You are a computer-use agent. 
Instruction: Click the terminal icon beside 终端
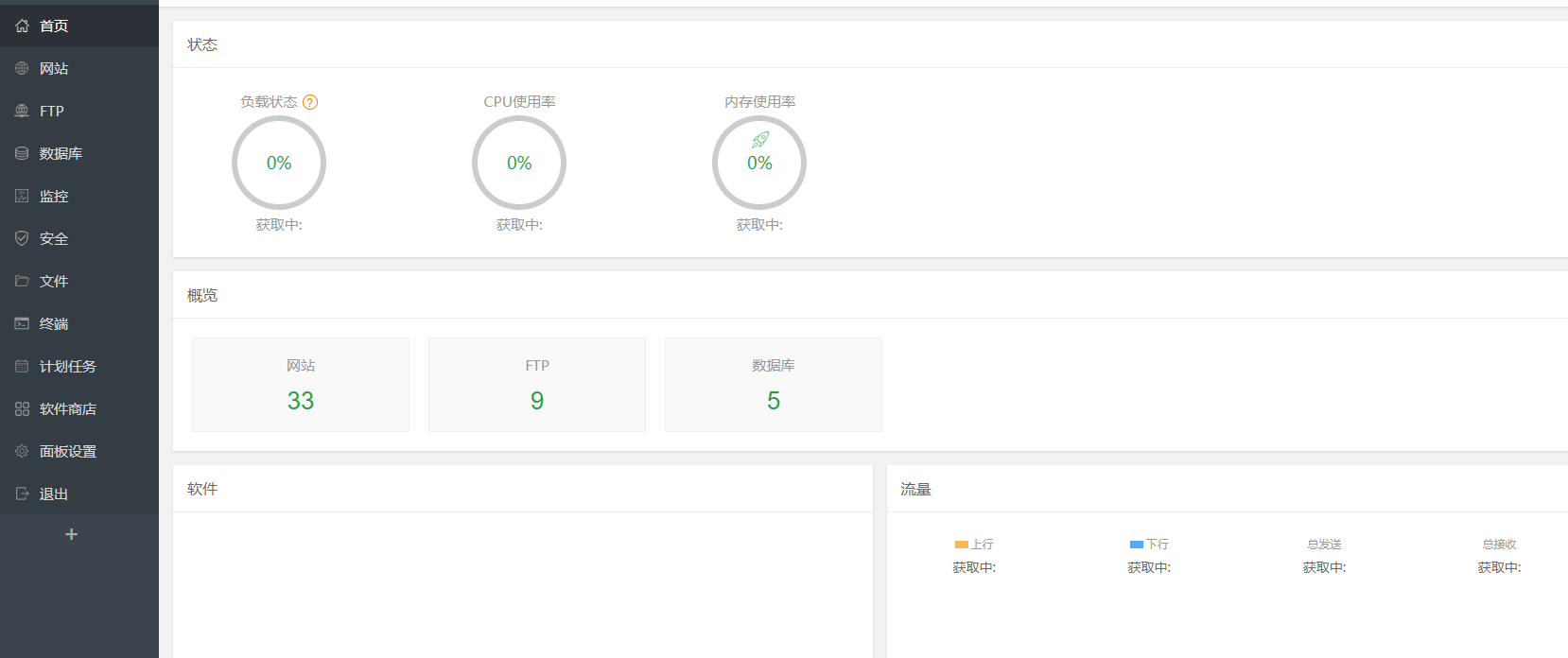click(22, 323)
